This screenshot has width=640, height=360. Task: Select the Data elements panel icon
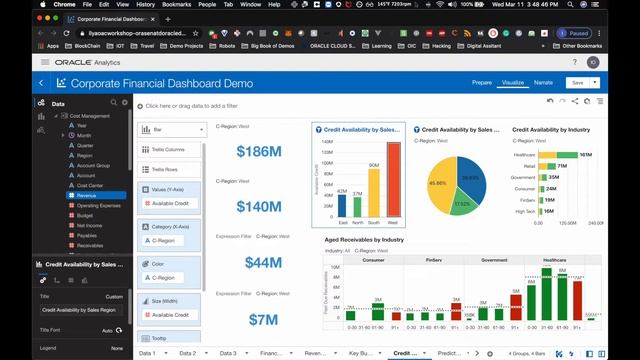41,103
